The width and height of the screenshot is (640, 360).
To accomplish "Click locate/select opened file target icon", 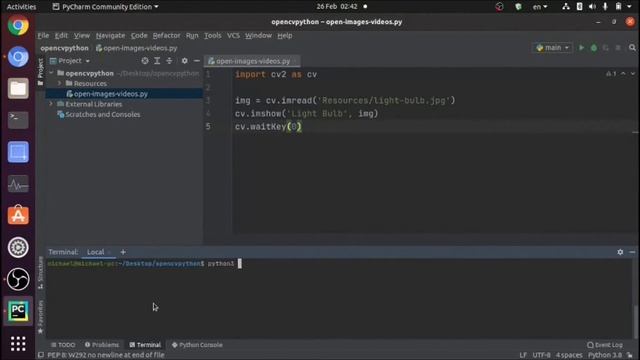I will coord(145,61).
